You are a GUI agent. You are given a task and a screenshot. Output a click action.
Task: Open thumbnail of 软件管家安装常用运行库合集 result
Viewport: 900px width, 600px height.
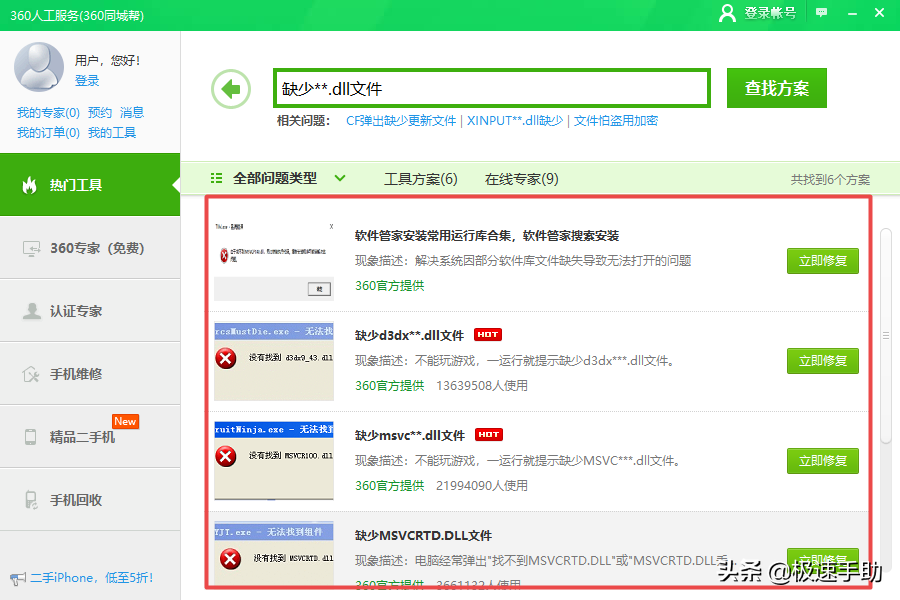[x=274, y=260]
